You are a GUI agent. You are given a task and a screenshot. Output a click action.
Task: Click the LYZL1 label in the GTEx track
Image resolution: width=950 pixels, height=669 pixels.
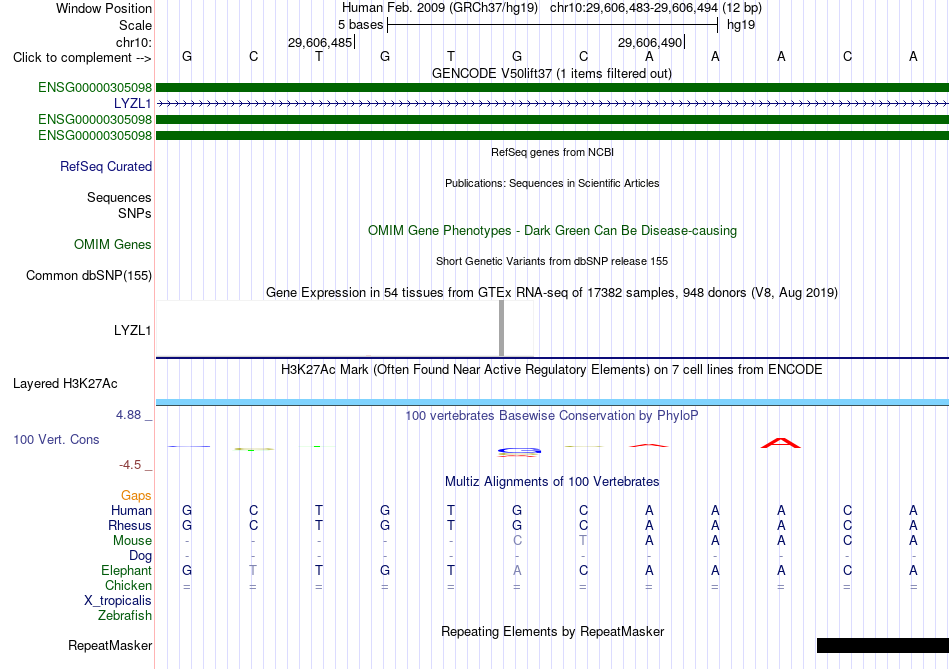(132, 330)
